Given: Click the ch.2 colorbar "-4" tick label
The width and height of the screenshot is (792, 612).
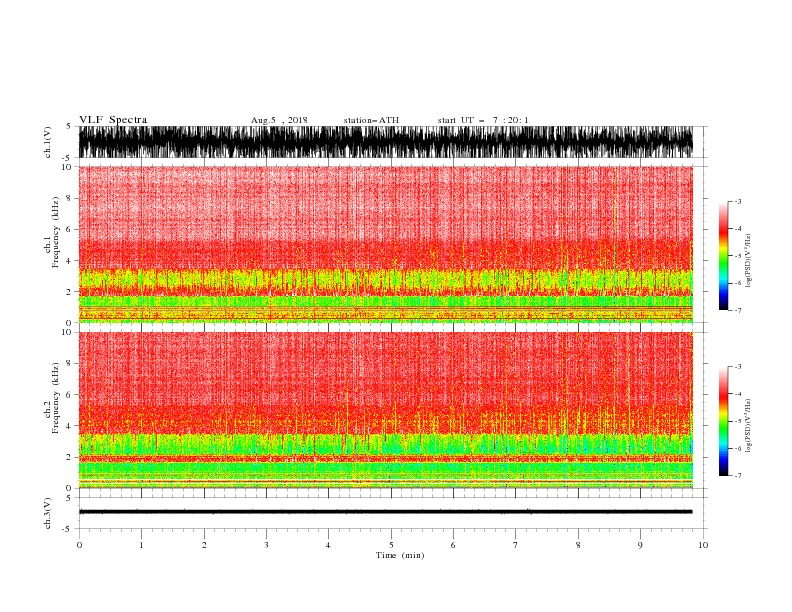Looking at the screenshot, I should [x=738, y=394].
